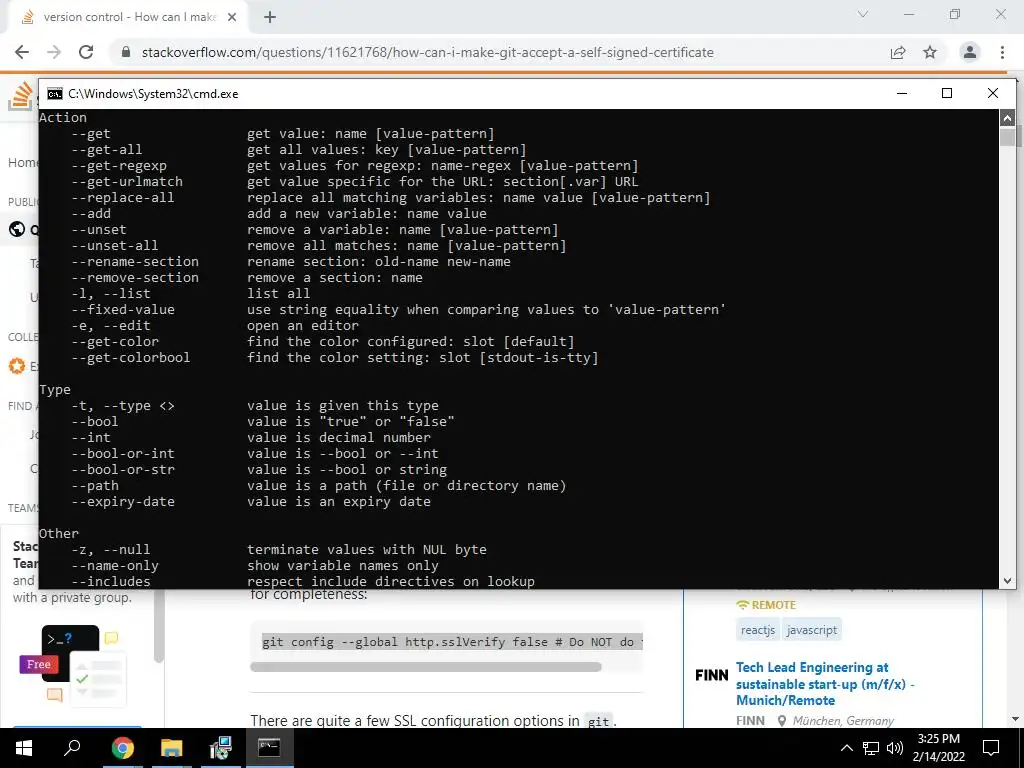Click the 'Type' heading in cmd
Viewport: 1024px width, 768px height.
(55, 390)
